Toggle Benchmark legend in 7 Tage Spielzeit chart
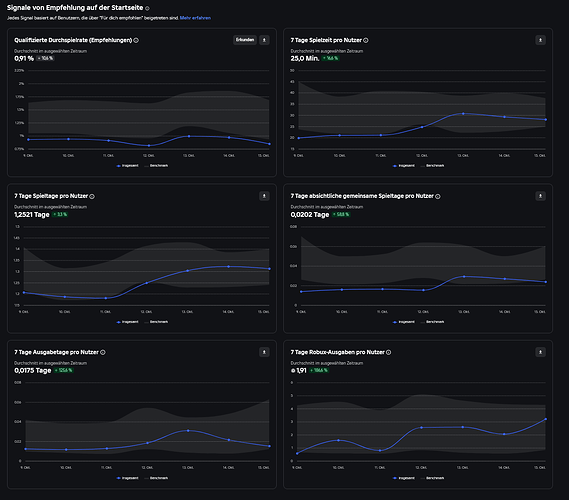Viewport: 569px width, 500px height. coord(433,166)
